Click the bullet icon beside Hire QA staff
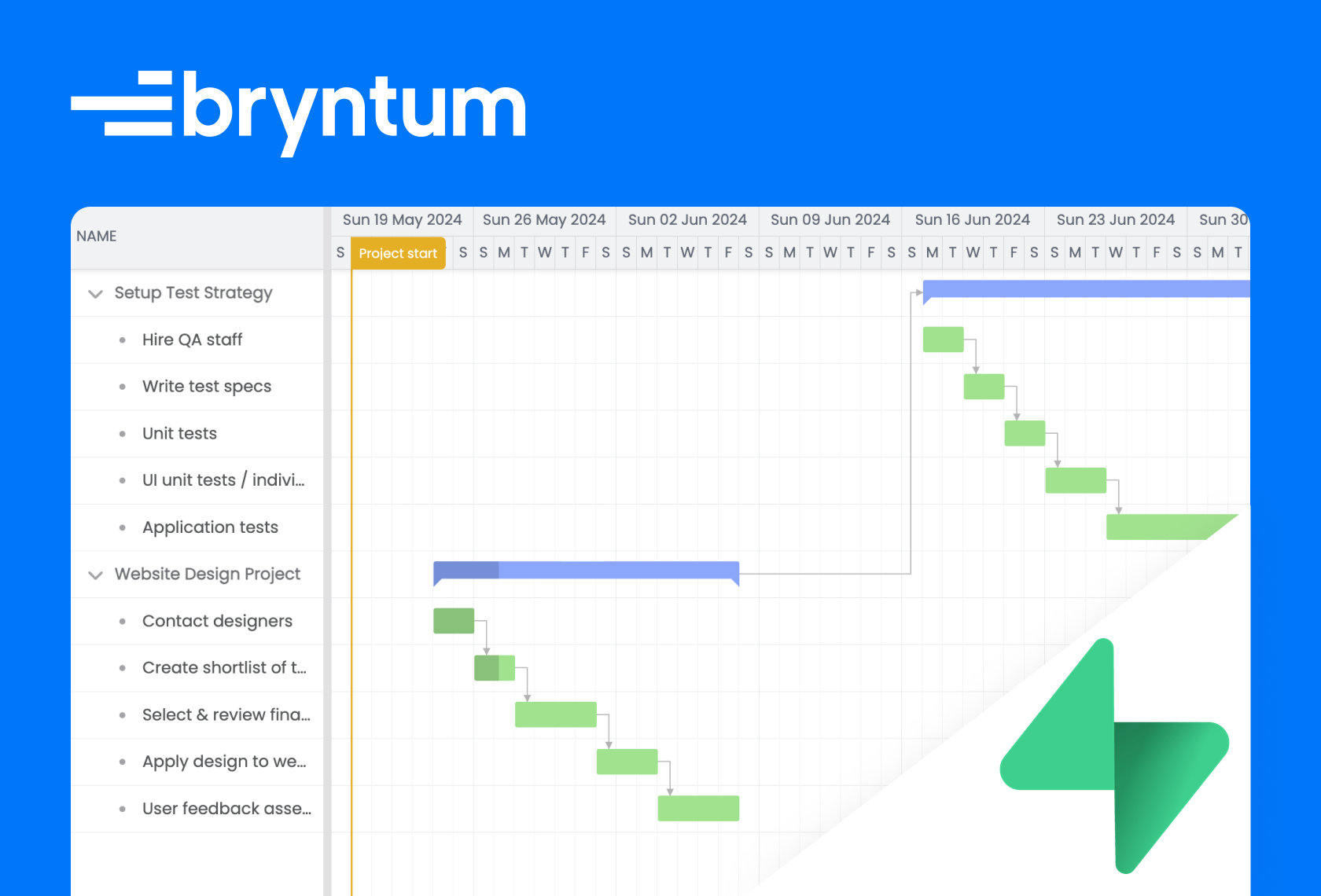This screenshot has height=896, width=1321. pyautogui.click(x=123, y=340)
